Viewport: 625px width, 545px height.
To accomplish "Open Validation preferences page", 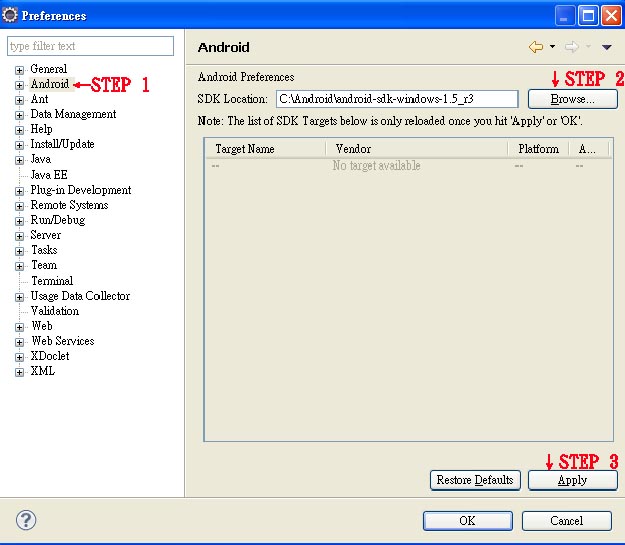I will pyautogui.click(x=55, y=311).
